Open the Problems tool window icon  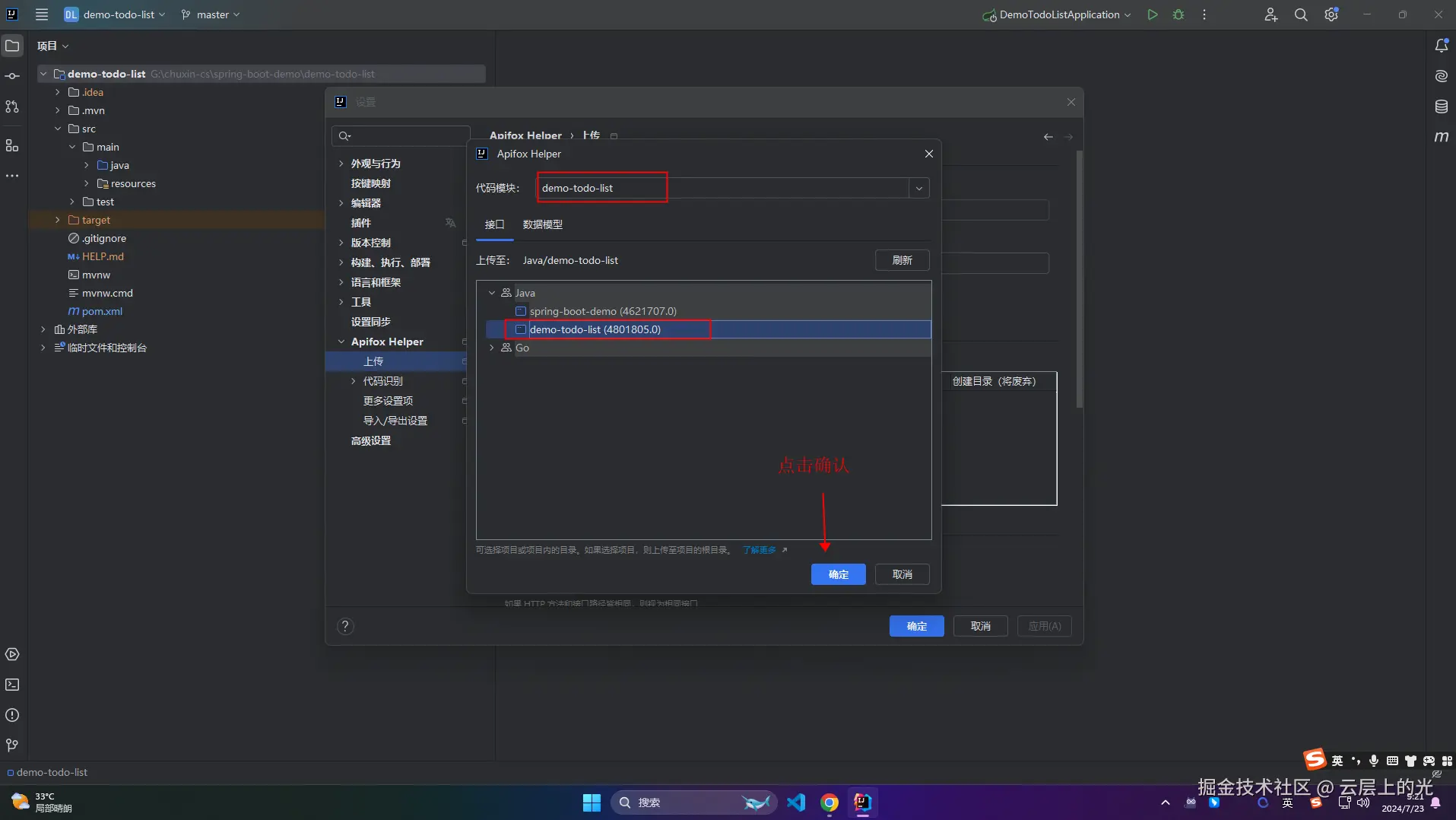[x=12, y=715]
